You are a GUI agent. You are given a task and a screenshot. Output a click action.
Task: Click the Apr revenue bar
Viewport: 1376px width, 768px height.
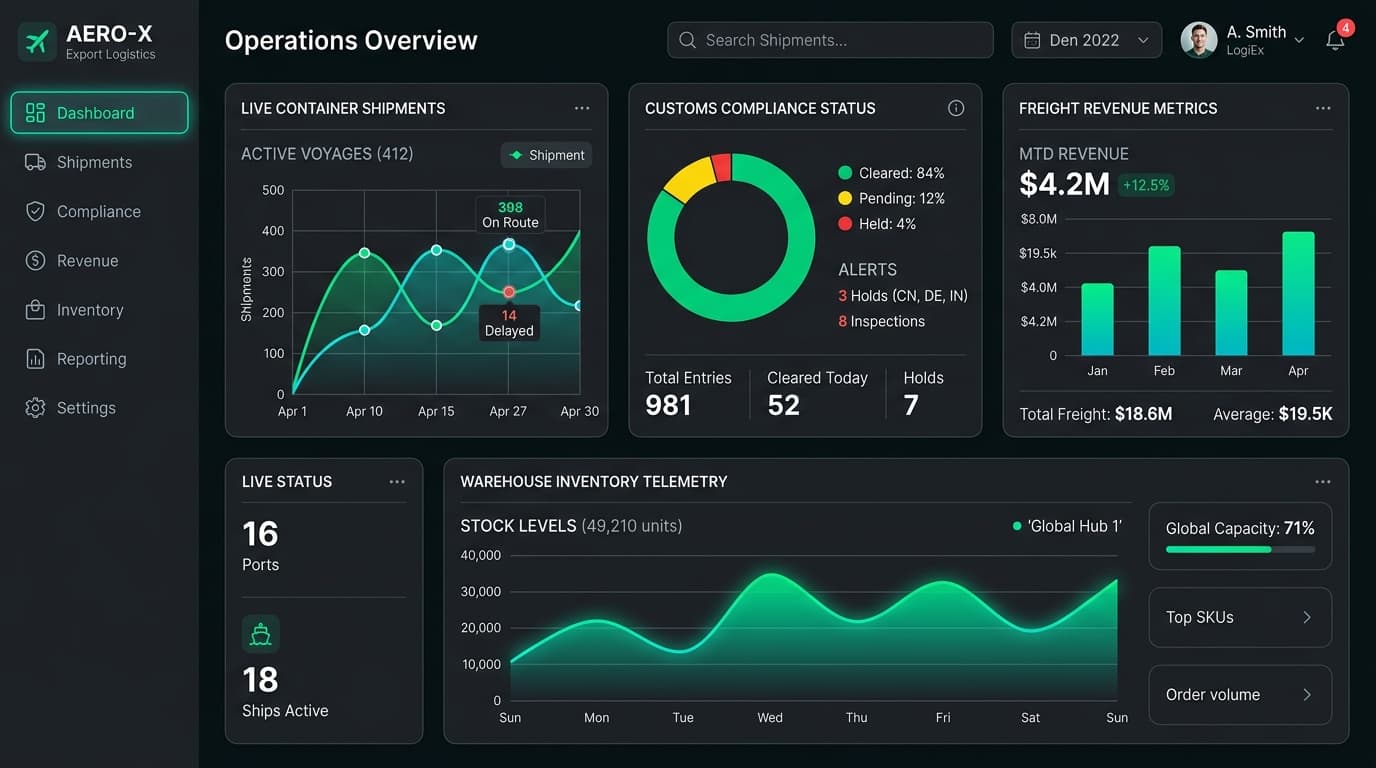[x=1298, y=294]
